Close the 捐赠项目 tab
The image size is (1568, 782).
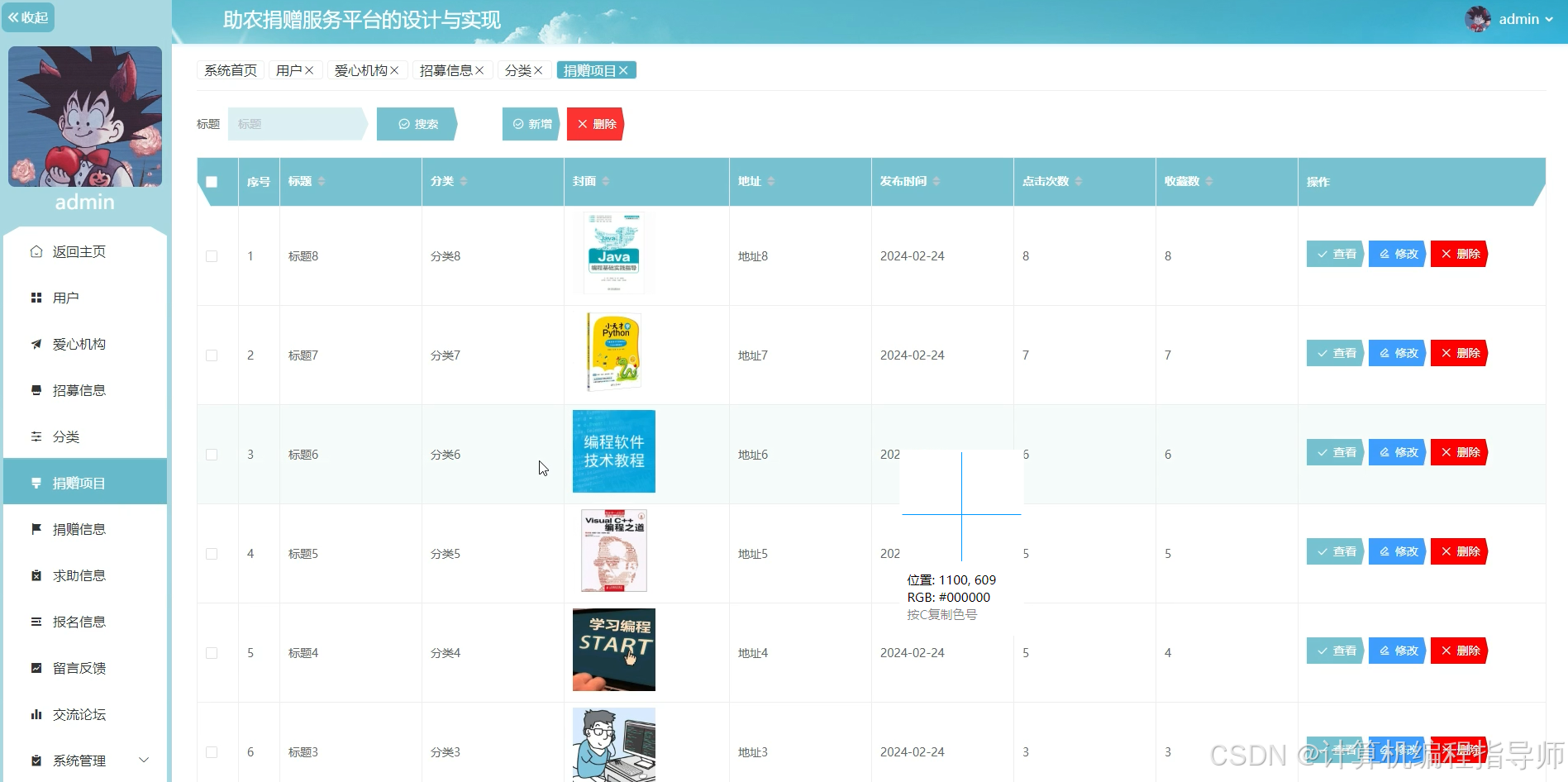[623, 70]
